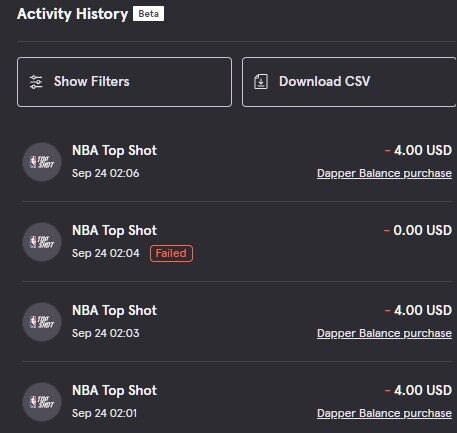Click the 0.00 USD failed amount
Image resolution: width=457 pixels, height=433 pixels.
point(418,230)
